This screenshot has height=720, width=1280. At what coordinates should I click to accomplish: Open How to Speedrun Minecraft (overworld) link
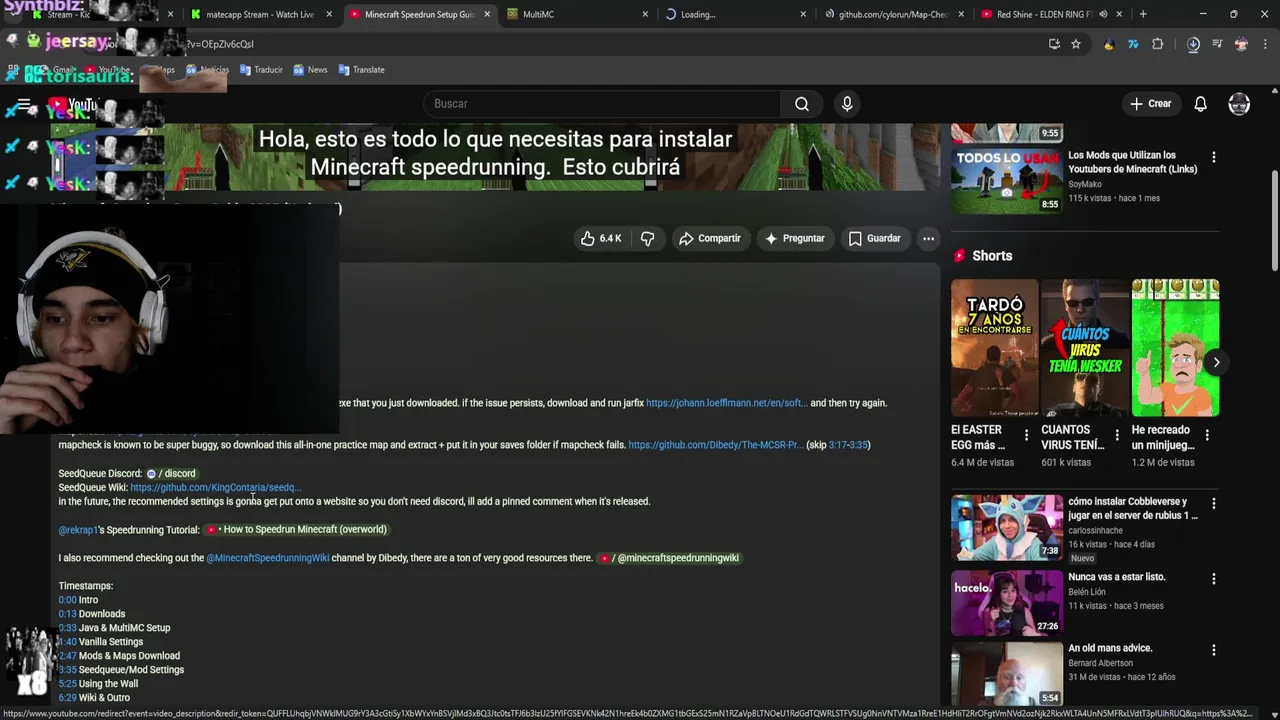(296, 529)
